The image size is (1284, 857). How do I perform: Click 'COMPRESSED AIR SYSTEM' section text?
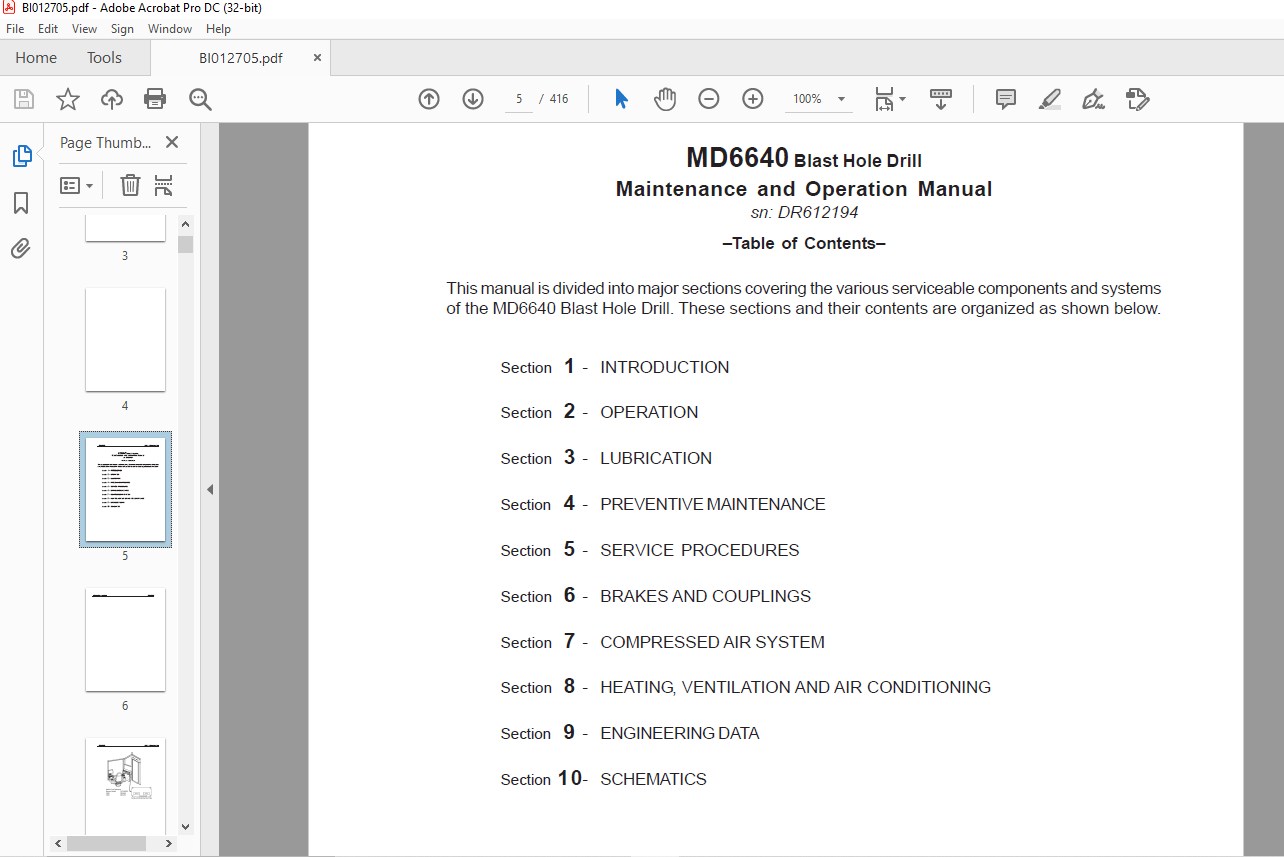(712, 642)
